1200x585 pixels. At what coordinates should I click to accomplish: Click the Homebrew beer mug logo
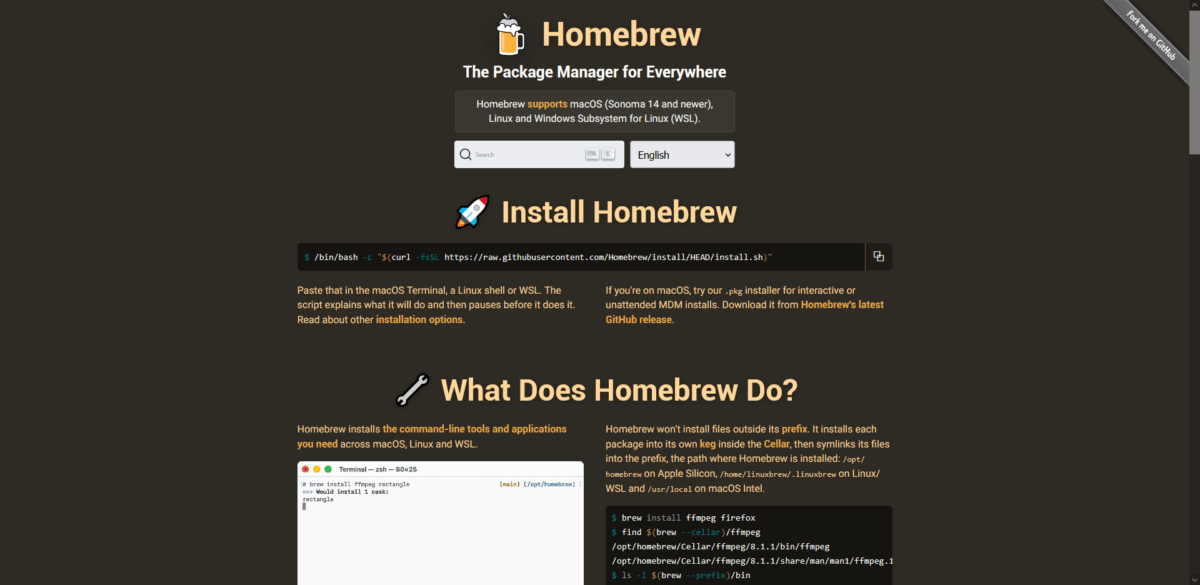point(510,34)
